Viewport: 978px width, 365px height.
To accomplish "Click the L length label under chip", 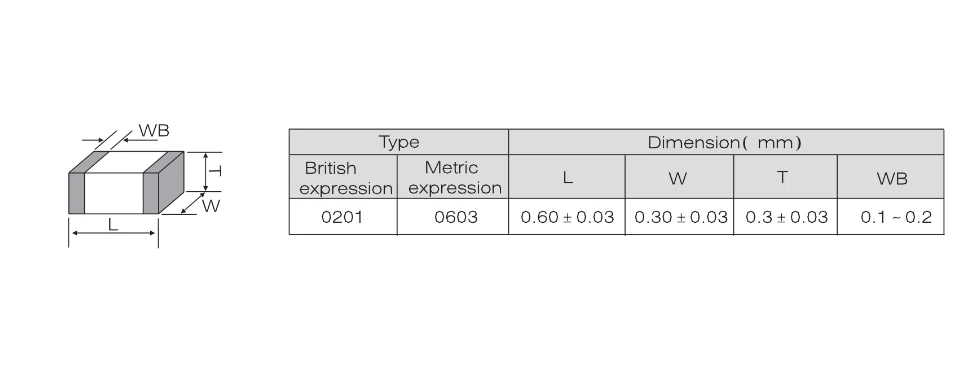I will pyautogui.click(x=113, y=225).
